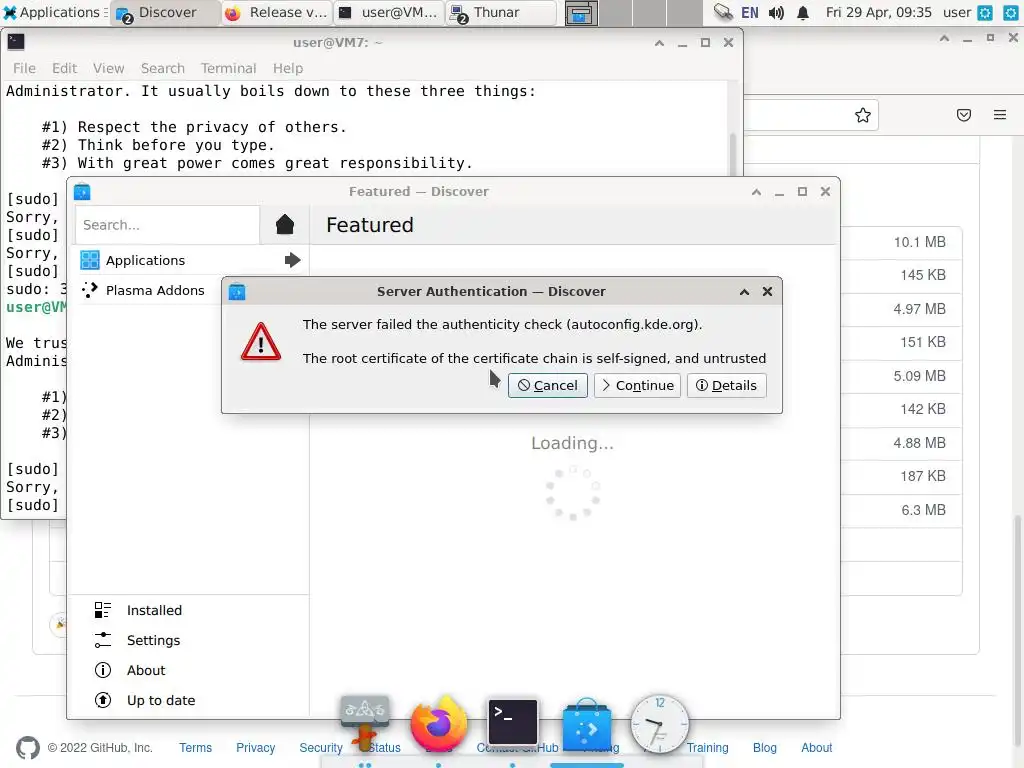Open terminal File menu

tap(24, 68)
